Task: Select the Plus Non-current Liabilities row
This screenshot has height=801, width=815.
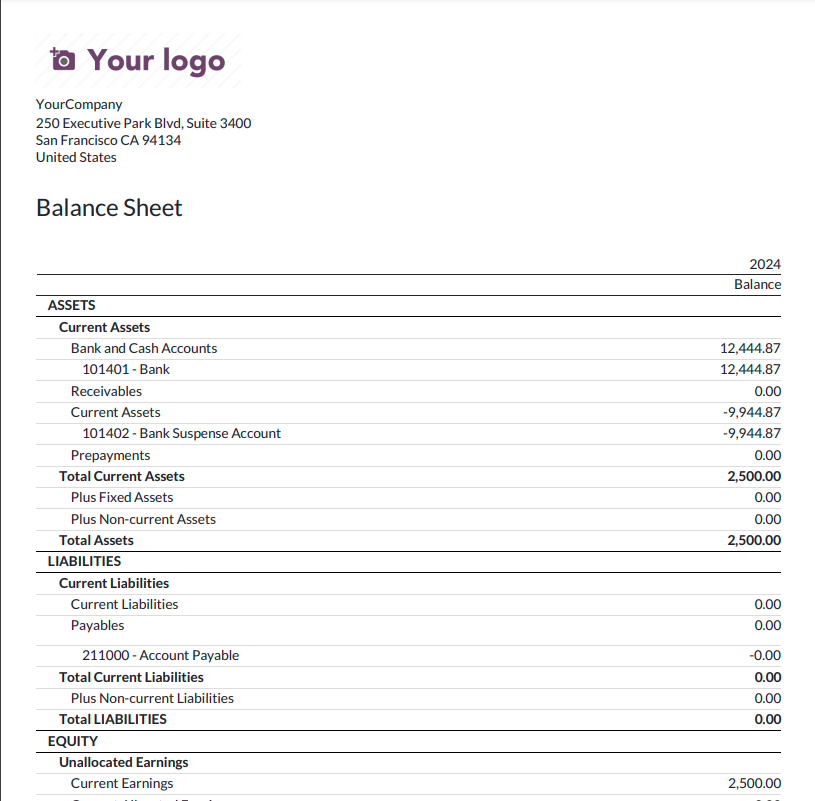Action: pos(152,698)
